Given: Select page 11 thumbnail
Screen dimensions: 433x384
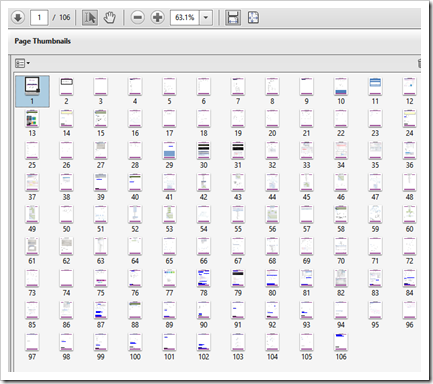Looking at the screenshot, I should 375,87.
